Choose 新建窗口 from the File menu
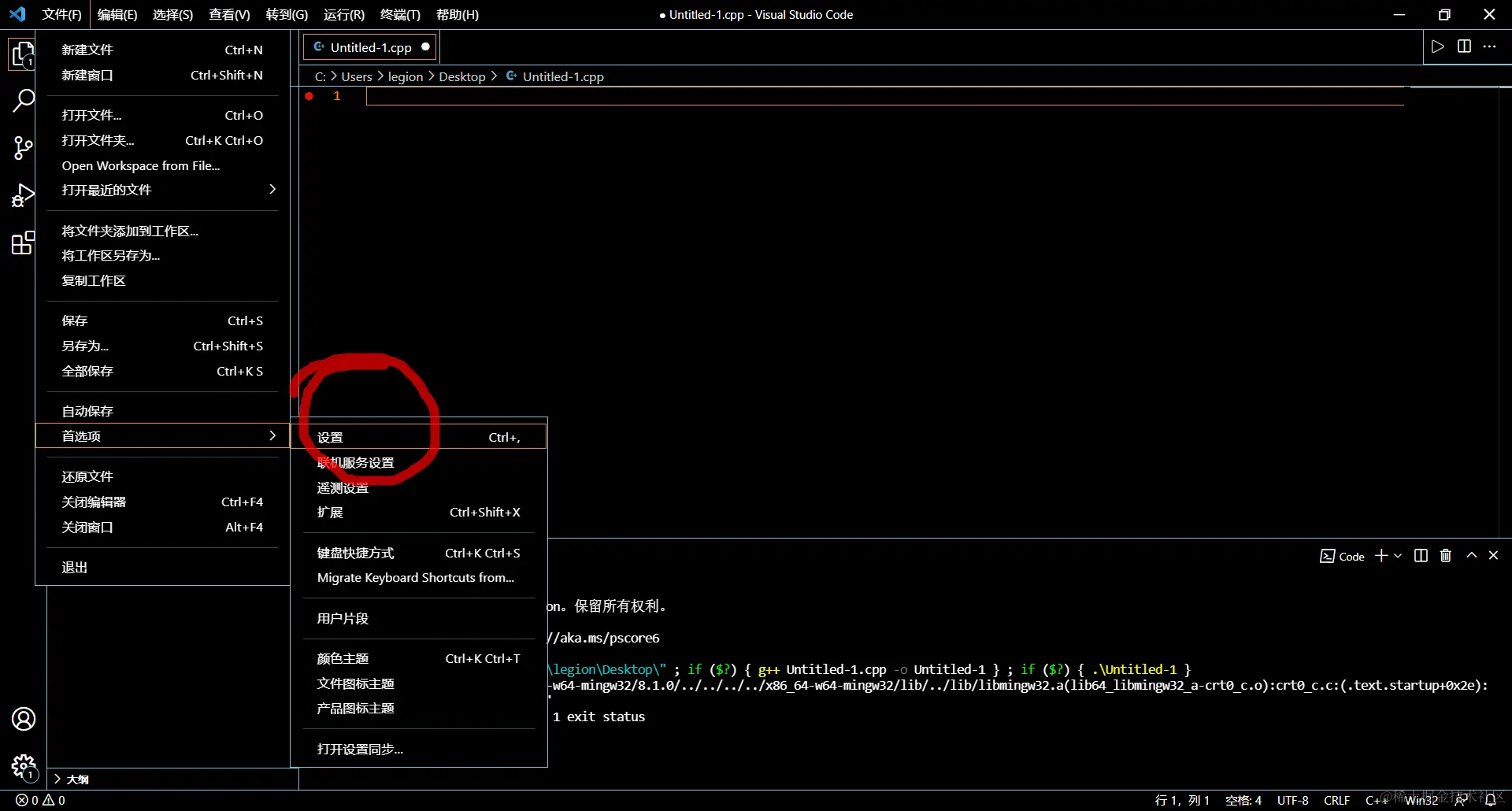Image resolution: width=1512 pixels, height=811 pixels. tap(162, 75)
